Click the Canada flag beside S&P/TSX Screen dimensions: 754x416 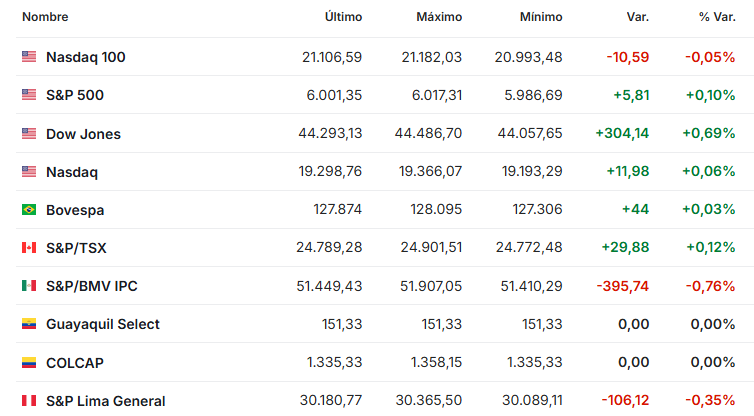click(x=29, y=248)
